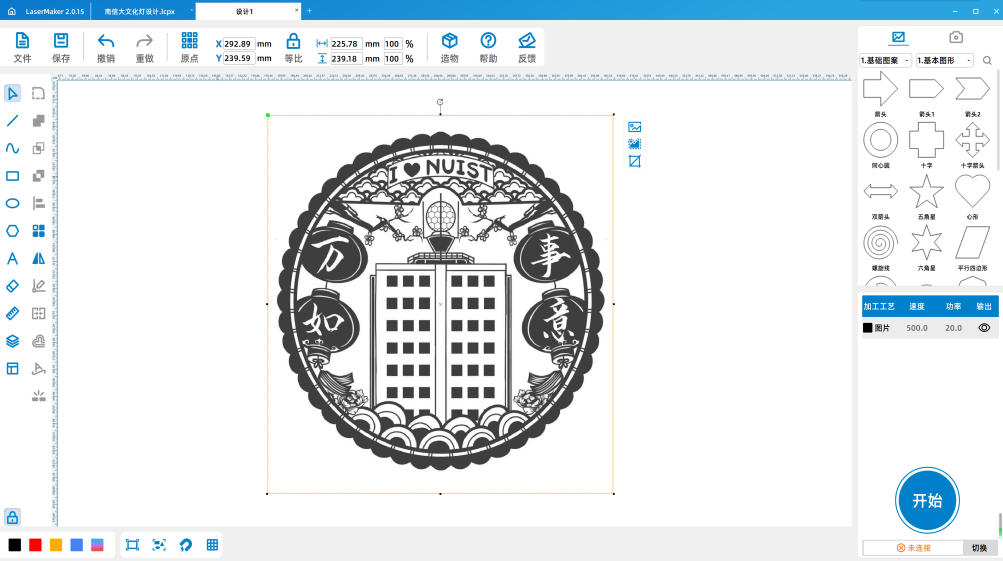Click the 撤销 undo arrow
1003x561 pixels.
tap(106, 41)
